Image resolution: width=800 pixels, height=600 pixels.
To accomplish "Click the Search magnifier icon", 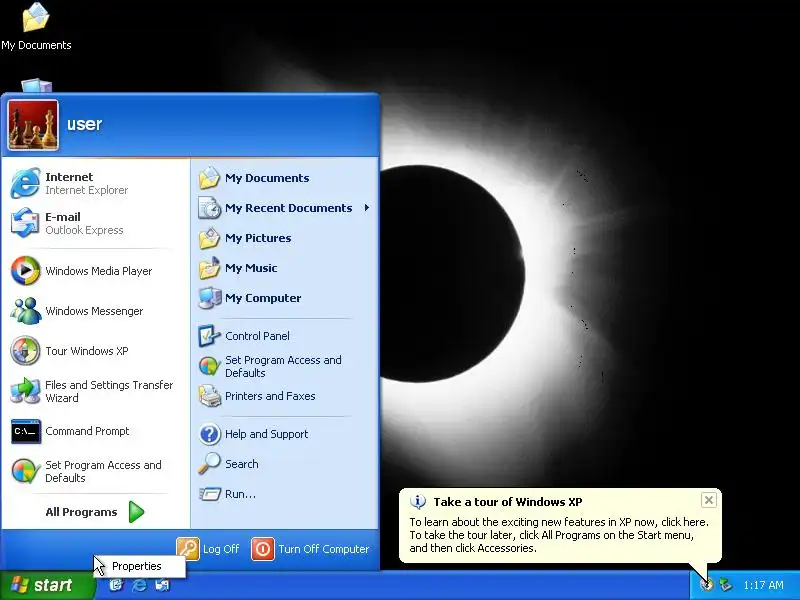I will [x=209, y=464].
